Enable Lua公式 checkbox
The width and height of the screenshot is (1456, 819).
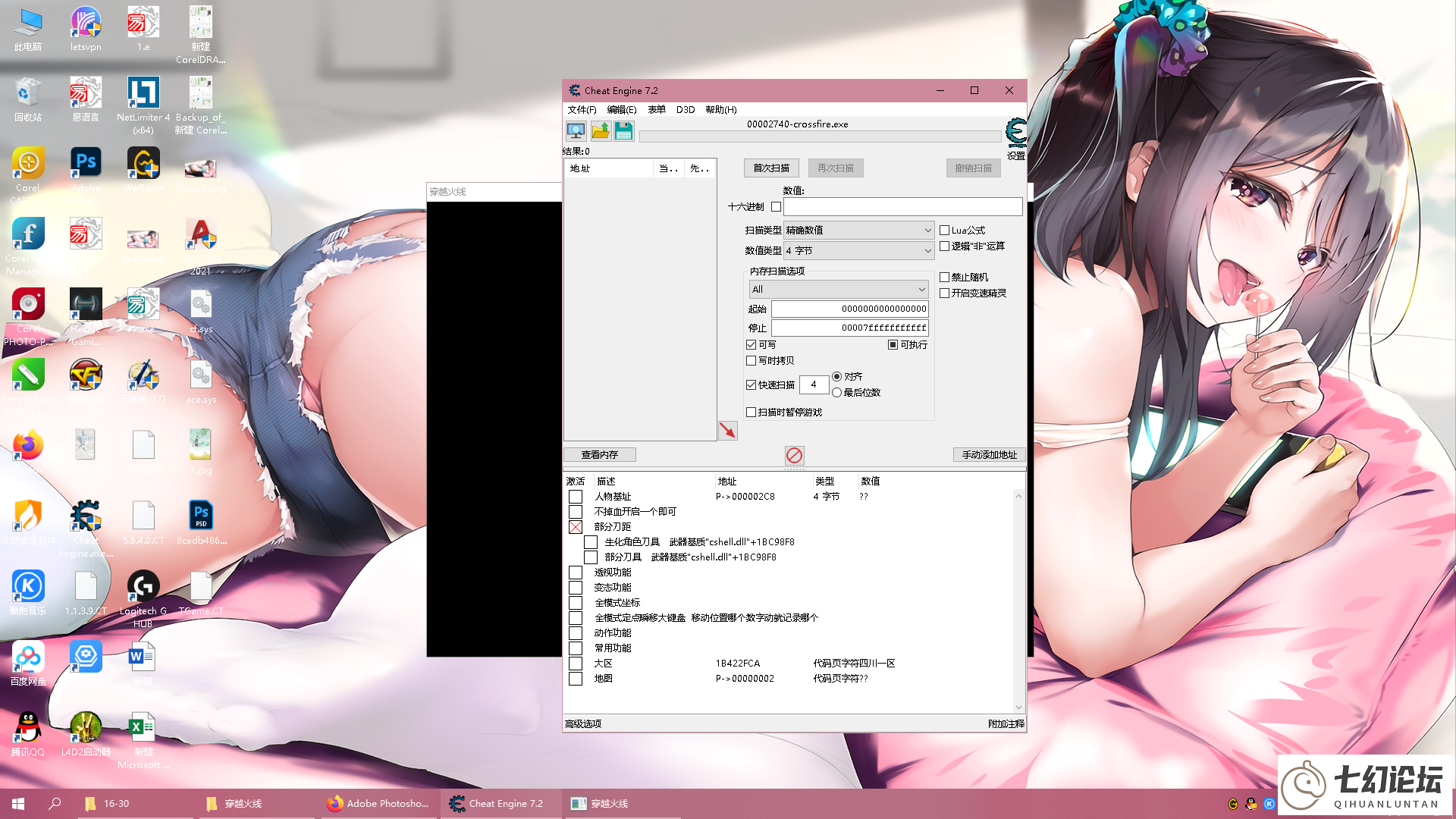[x=944, y=230]
